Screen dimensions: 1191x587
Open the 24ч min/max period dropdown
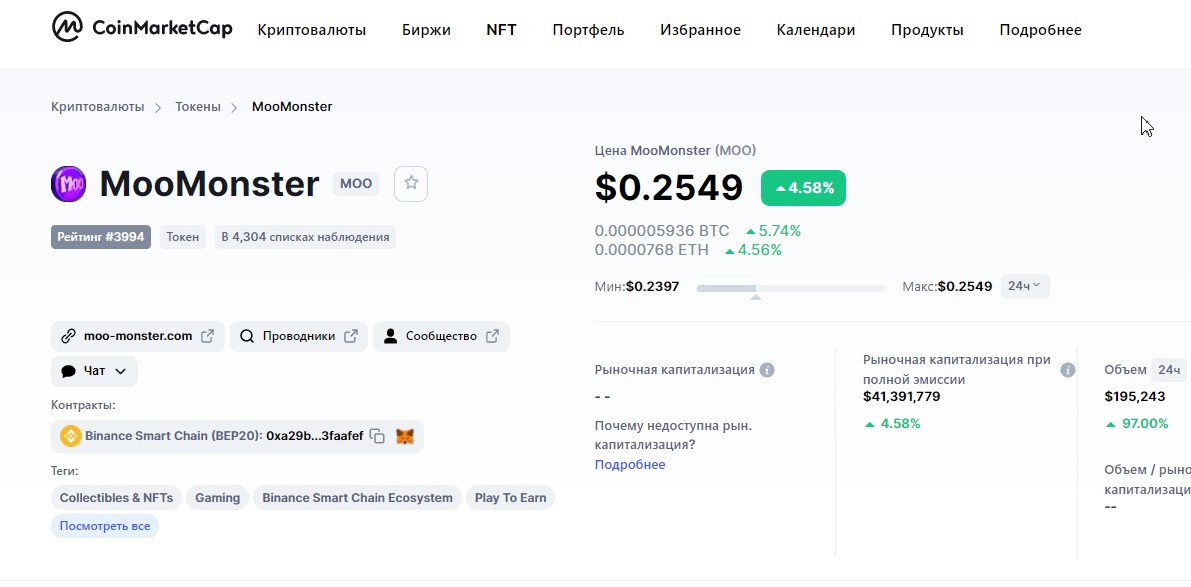click(1024, 286)
